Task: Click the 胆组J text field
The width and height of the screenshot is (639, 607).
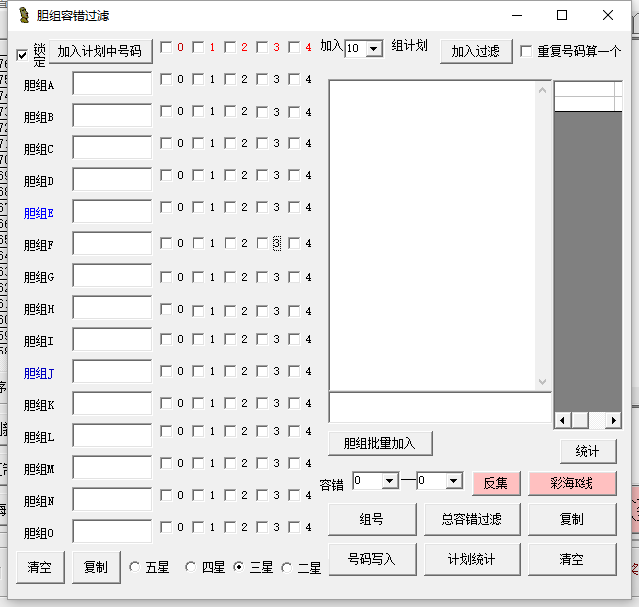Action: pos(112,372)
